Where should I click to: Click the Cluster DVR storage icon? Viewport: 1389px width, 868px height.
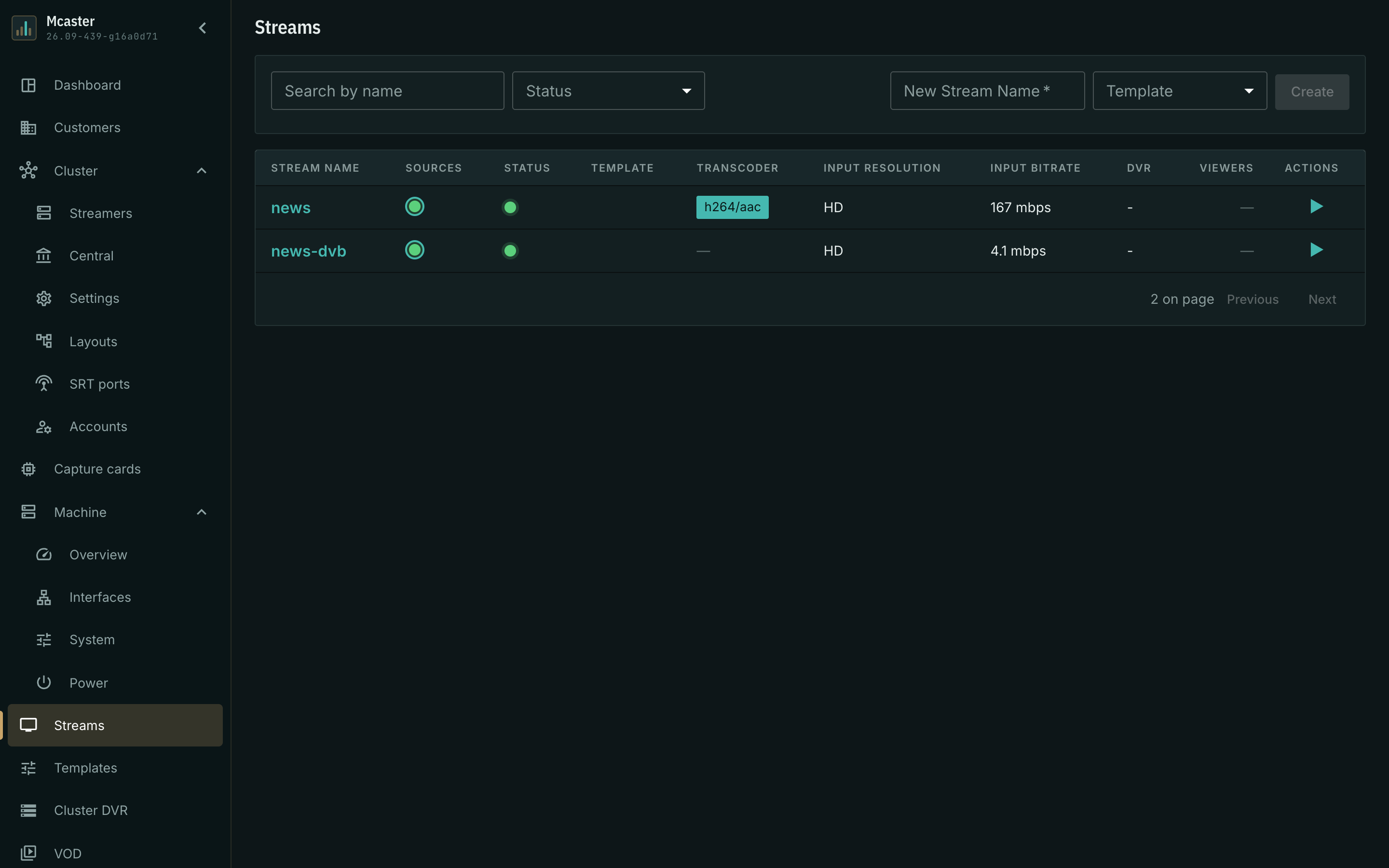[x=28, y=810]
